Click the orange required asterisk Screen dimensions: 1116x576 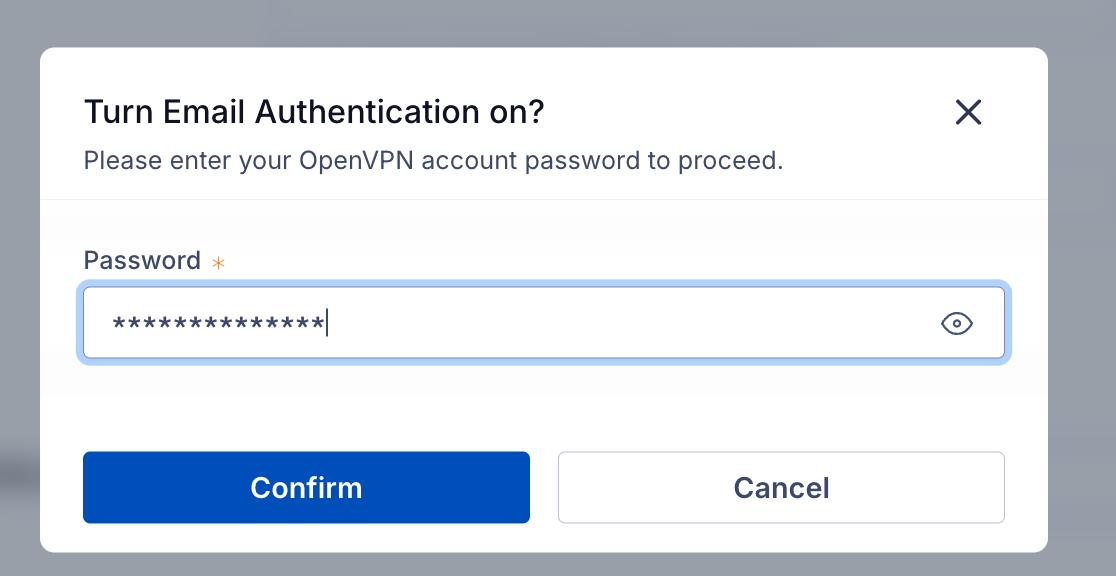pos(219,263)
